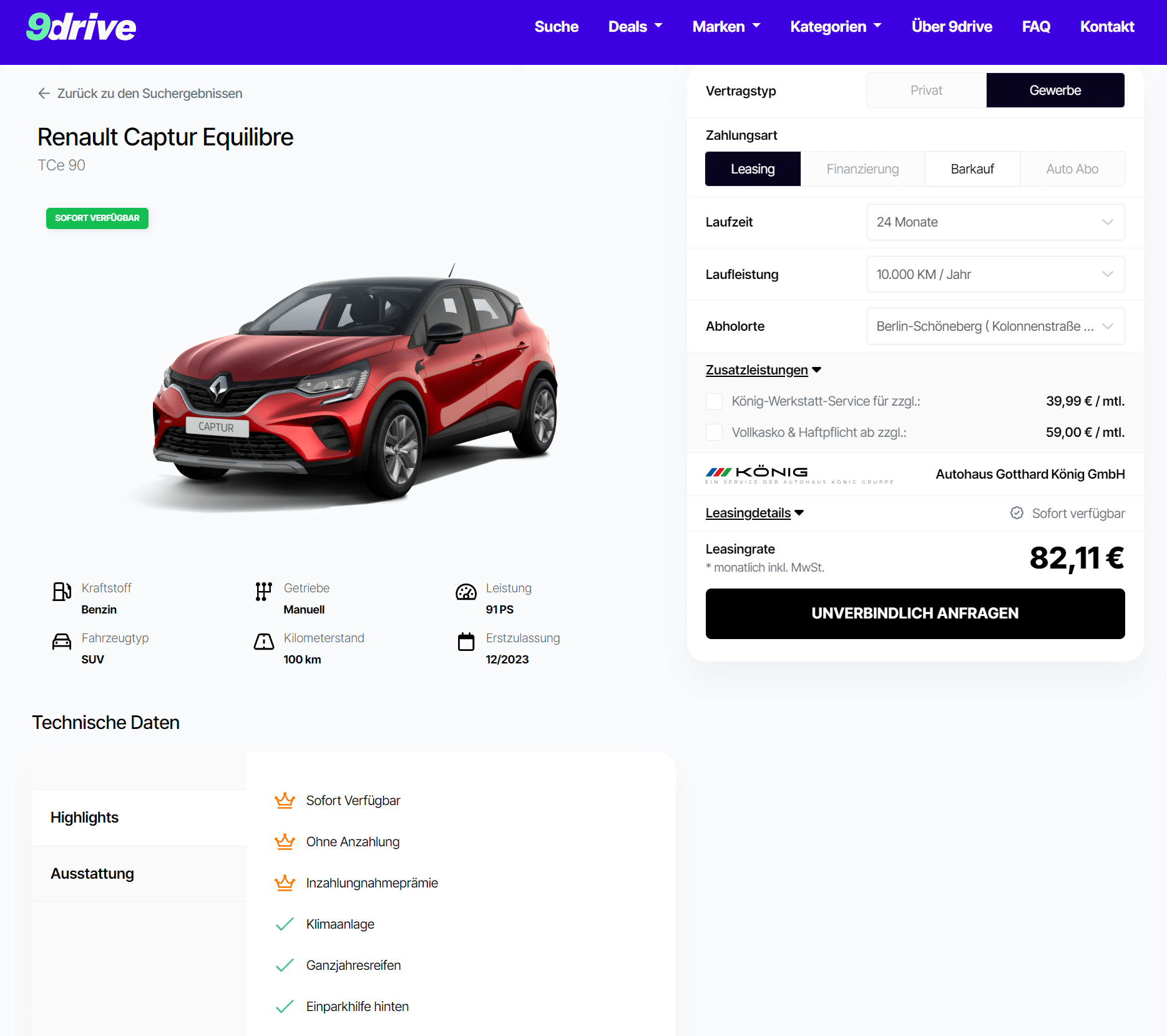Image resolution: width=1167 pixels, height=1036 pixels.
Task: Click the Kilometerstand road icon
Action: 264,641
